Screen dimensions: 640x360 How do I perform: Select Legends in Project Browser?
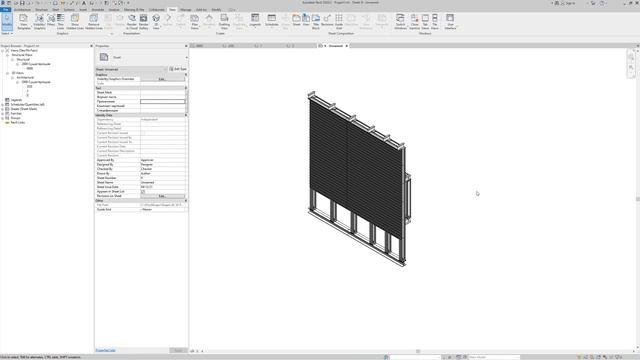[x=16, y=100]
